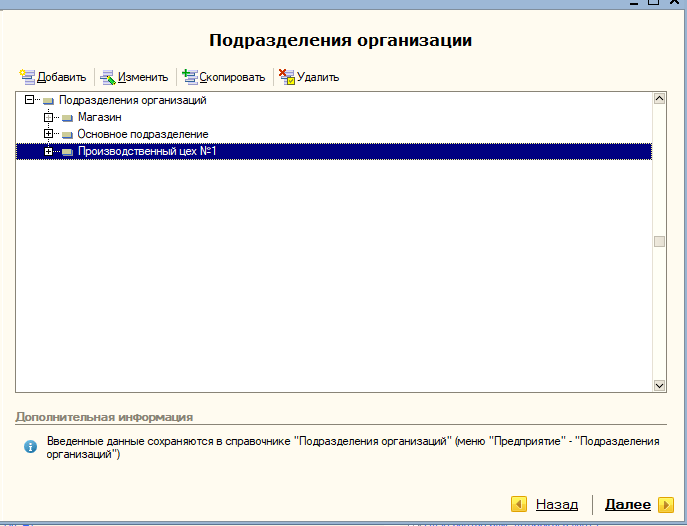Click the yellow right arrow icon near Далее
This screenshot has height=526, width=687.
[666, 505]
